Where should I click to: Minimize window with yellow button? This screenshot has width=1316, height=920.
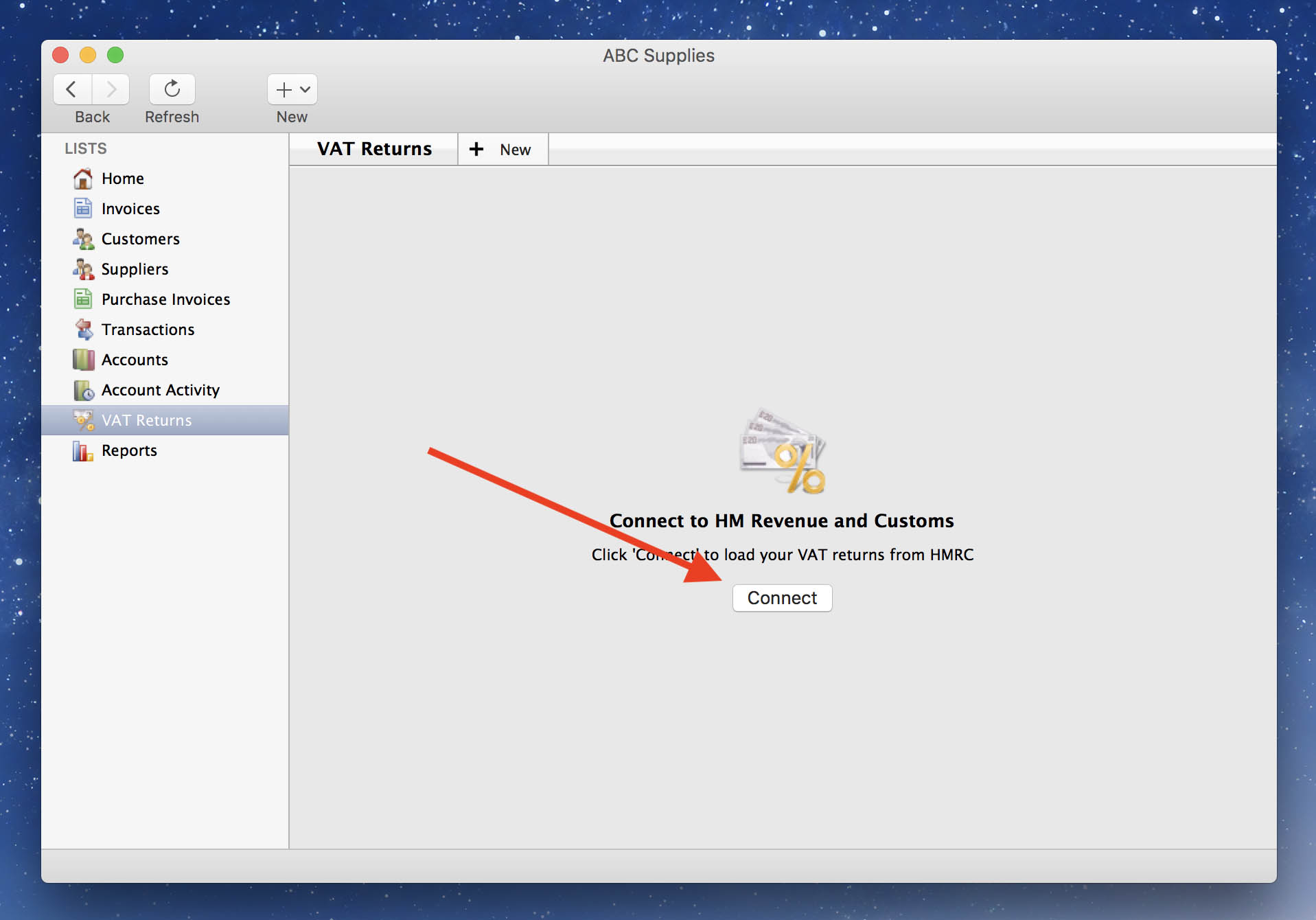[x=88, y=55]
